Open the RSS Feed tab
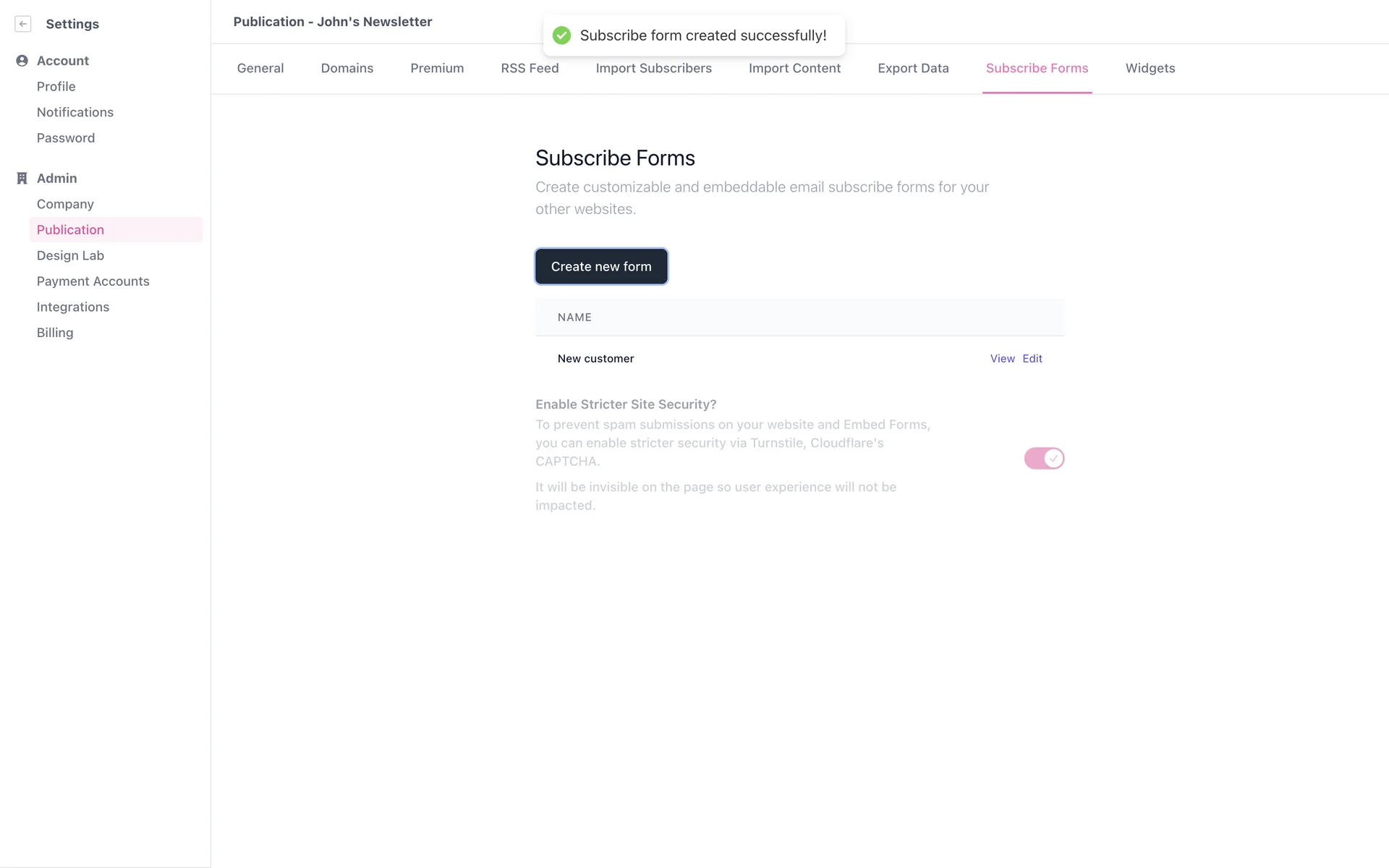 (x=530, y=68)
